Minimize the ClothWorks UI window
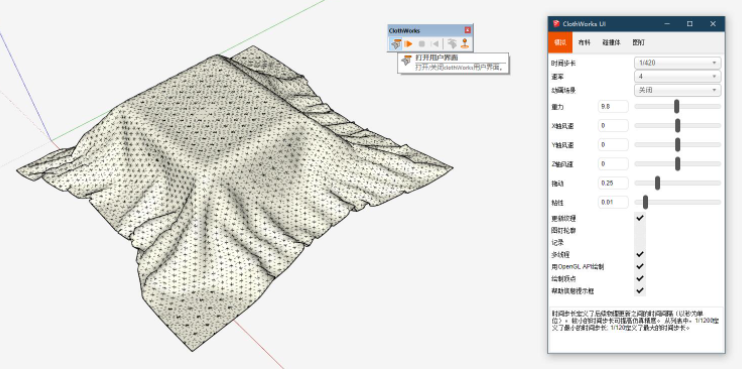Screen dimensions: 742x372 (x=667, y=24)
